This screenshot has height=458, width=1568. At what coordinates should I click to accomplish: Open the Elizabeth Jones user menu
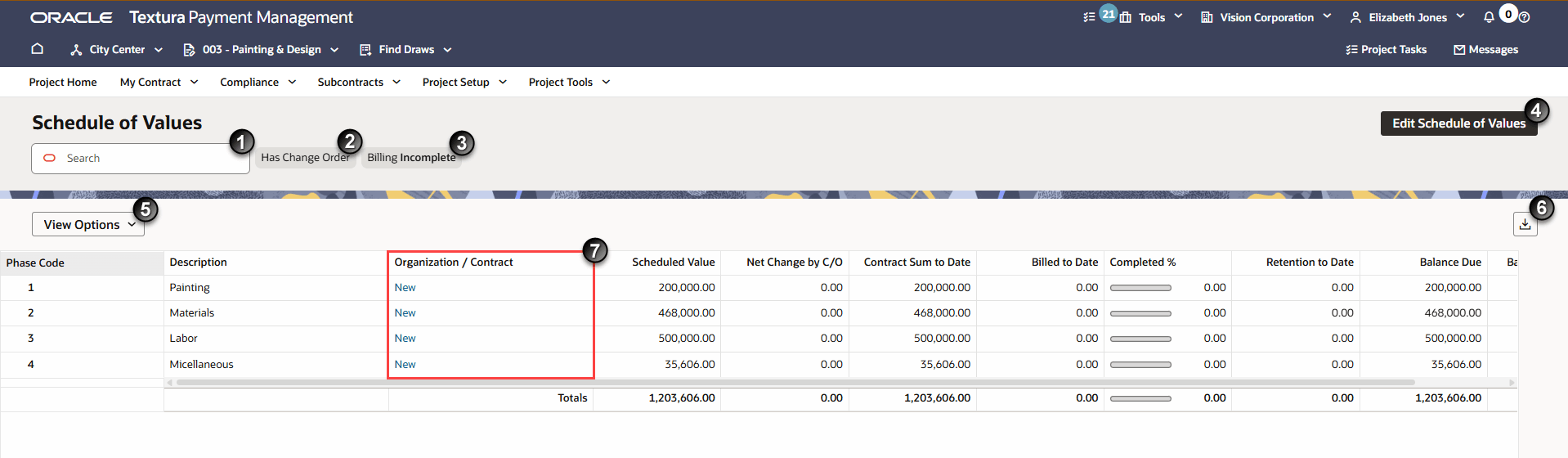(x=1460, y=16)
